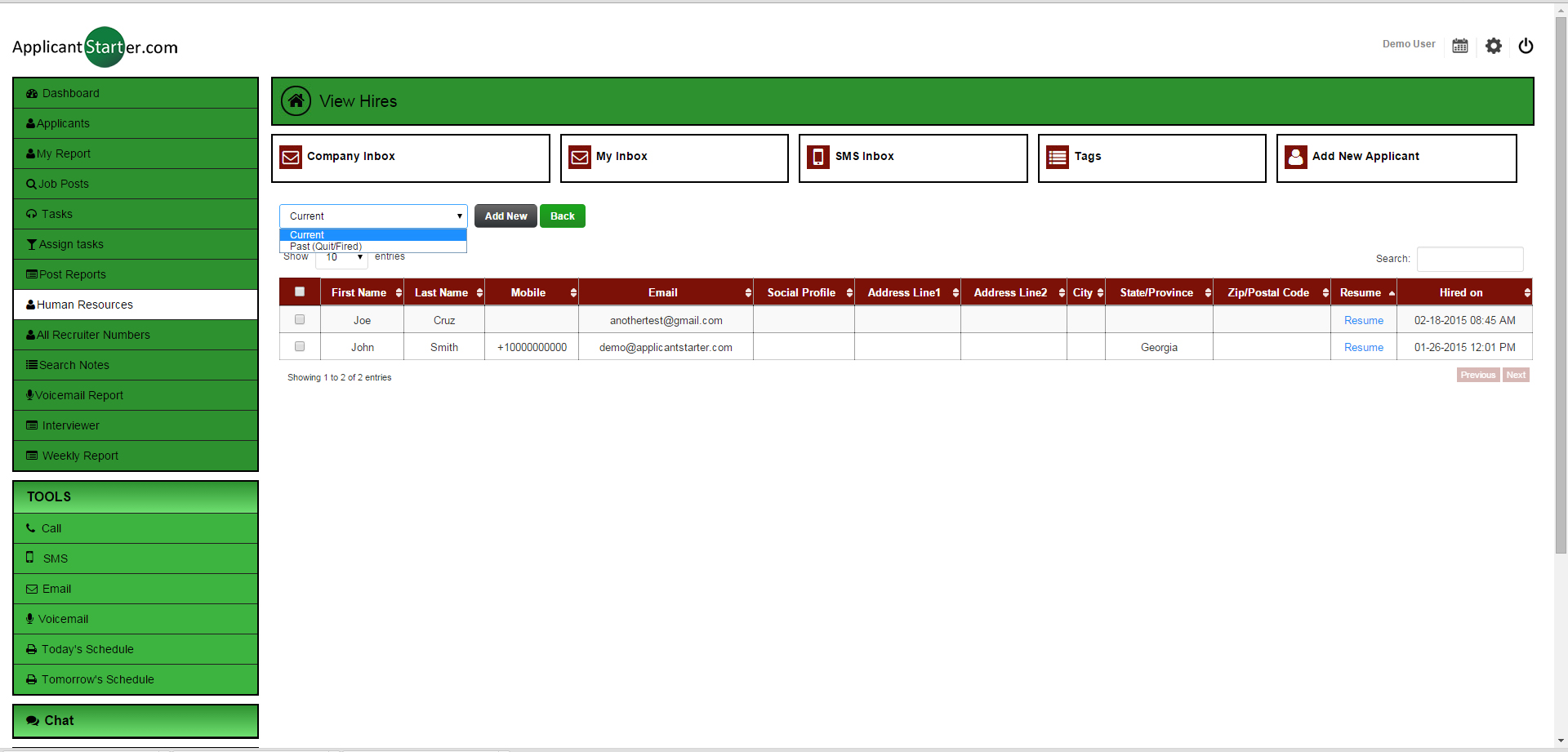Viewport: 1568px width, 752px height.
Task: Check the checkbox on Joe Cruz's row
Action: (x=299, y=319)
